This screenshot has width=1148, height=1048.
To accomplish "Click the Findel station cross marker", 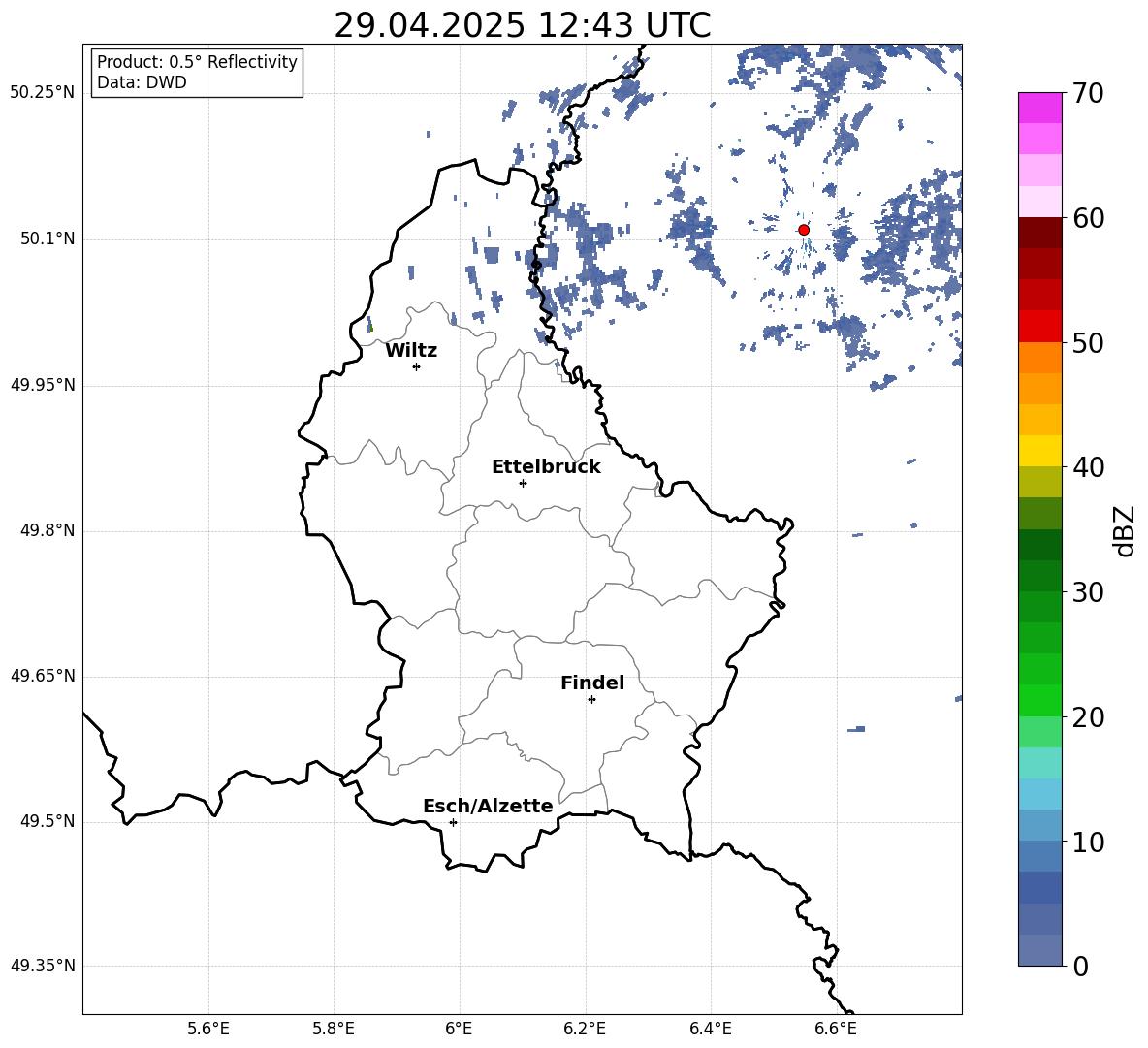I will pos(591,700).
